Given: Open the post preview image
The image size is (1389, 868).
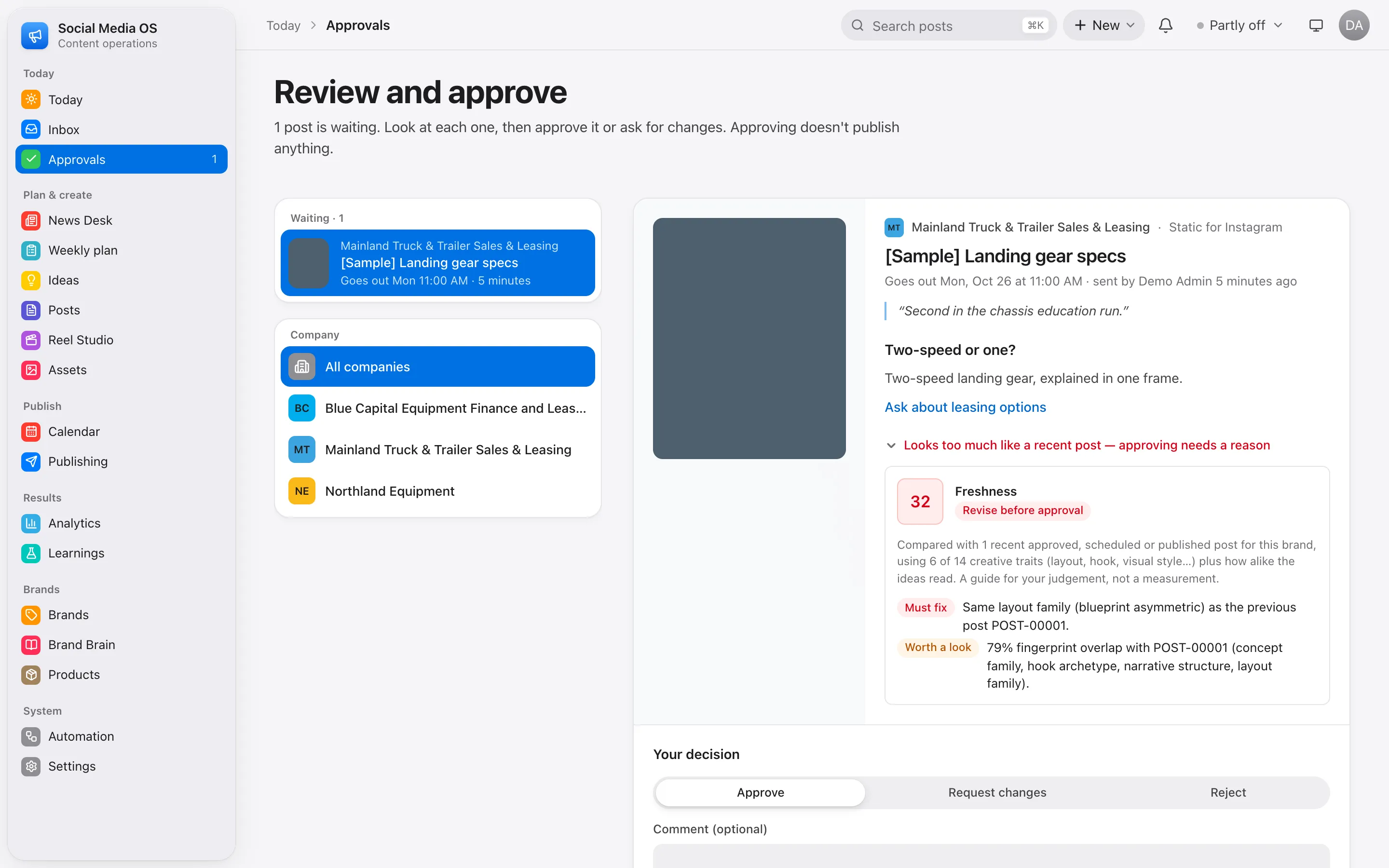Looking at the screenshot, I should 749,338.
